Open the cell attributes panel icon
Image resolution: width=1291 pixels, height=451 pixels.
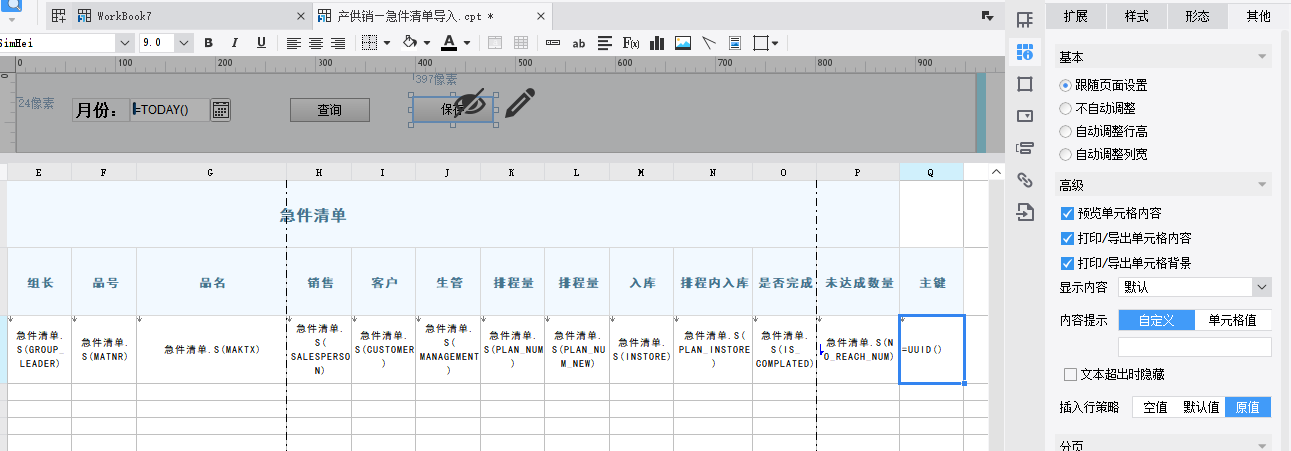click(x=1024, y=52)
